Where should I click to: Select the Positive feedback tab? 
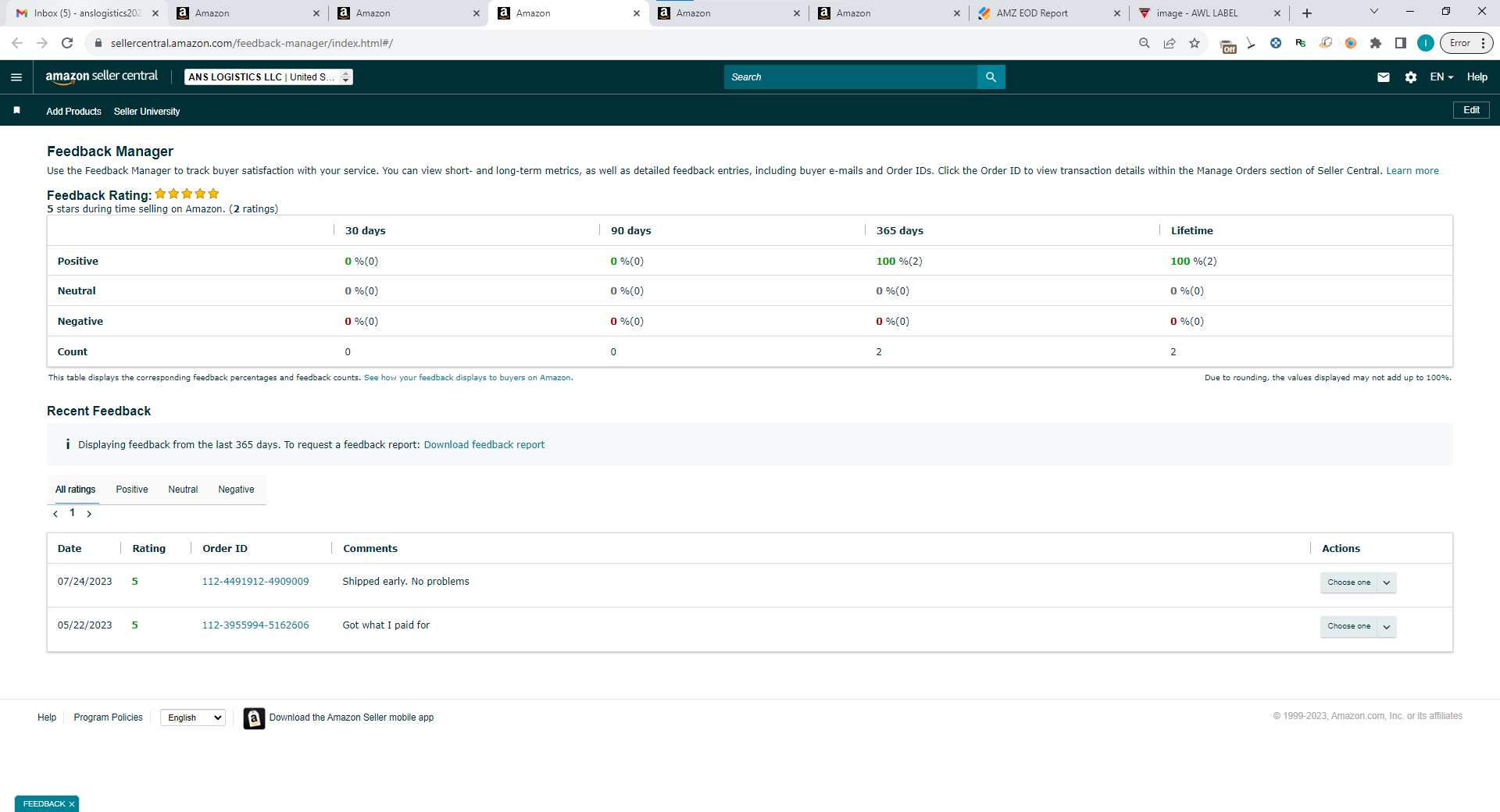132,490
